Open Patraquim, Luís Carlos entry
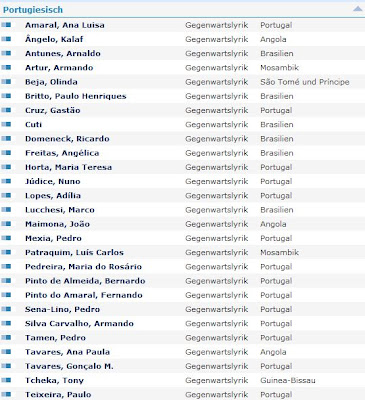The height and width of the screenshot is (400, 365). tap(74, 252)
